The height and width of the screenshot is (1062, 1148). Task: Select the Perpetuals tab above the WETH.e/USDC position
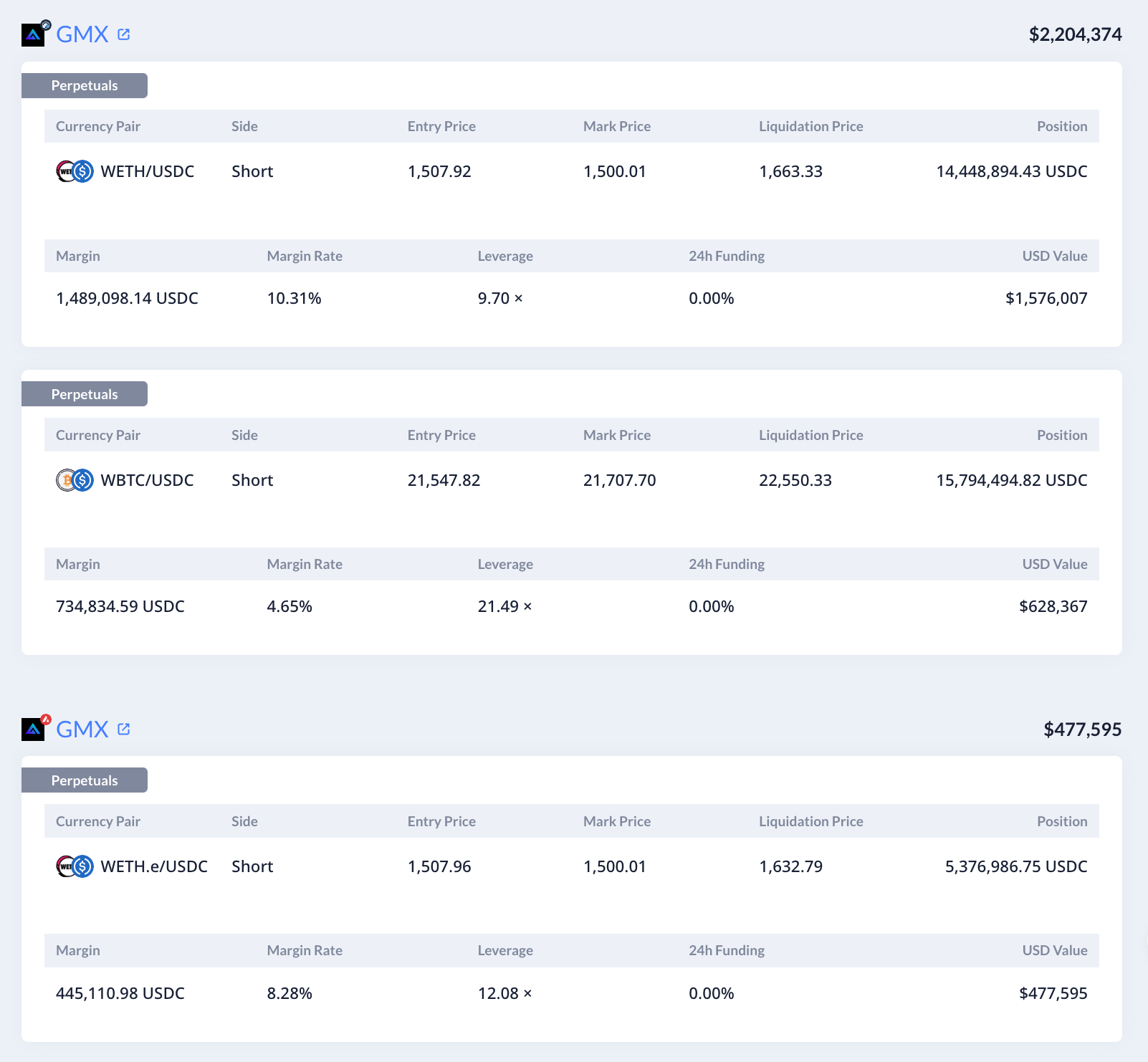click(85, 780)
